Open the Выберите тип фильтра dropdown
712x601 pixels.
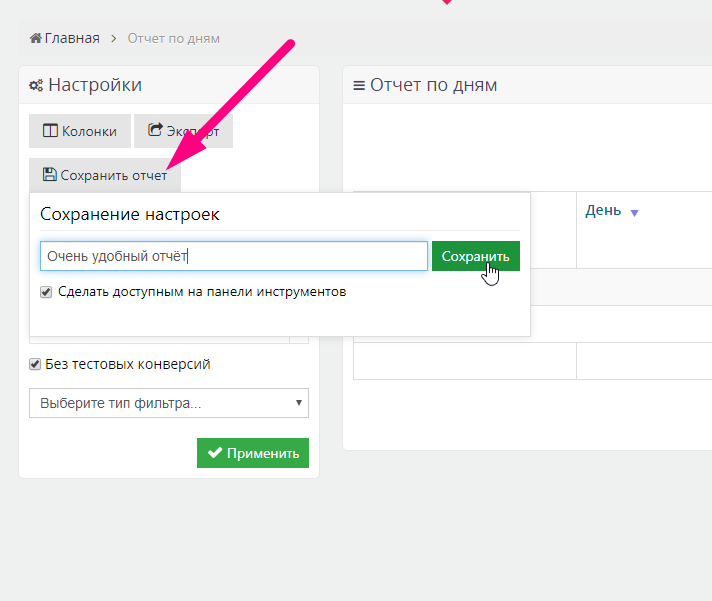click(x=169, y=403)
